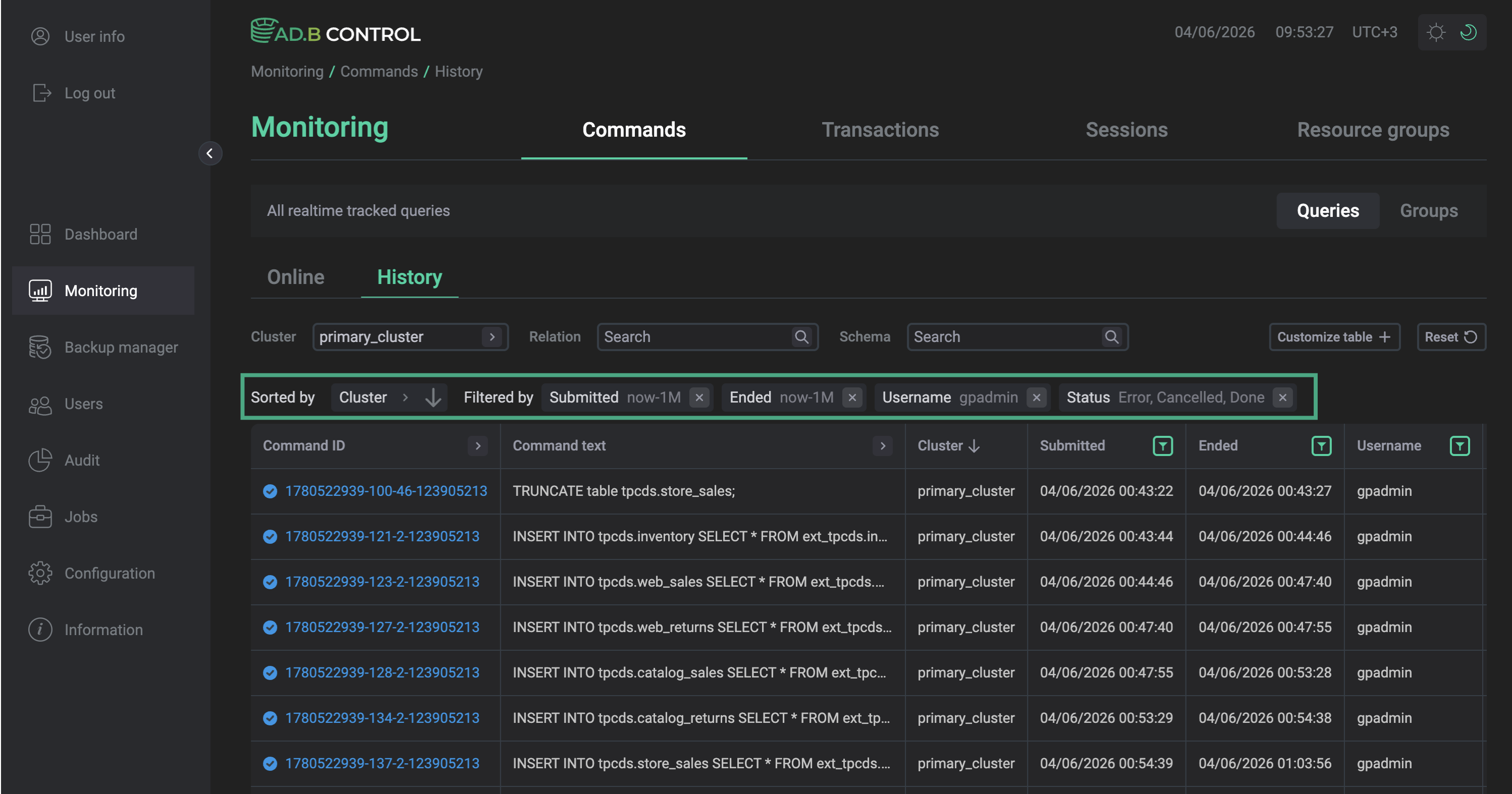The height and width of the screenshot is (794, 1512).
Task: Click the Reset button
Action: (1451, 337)
